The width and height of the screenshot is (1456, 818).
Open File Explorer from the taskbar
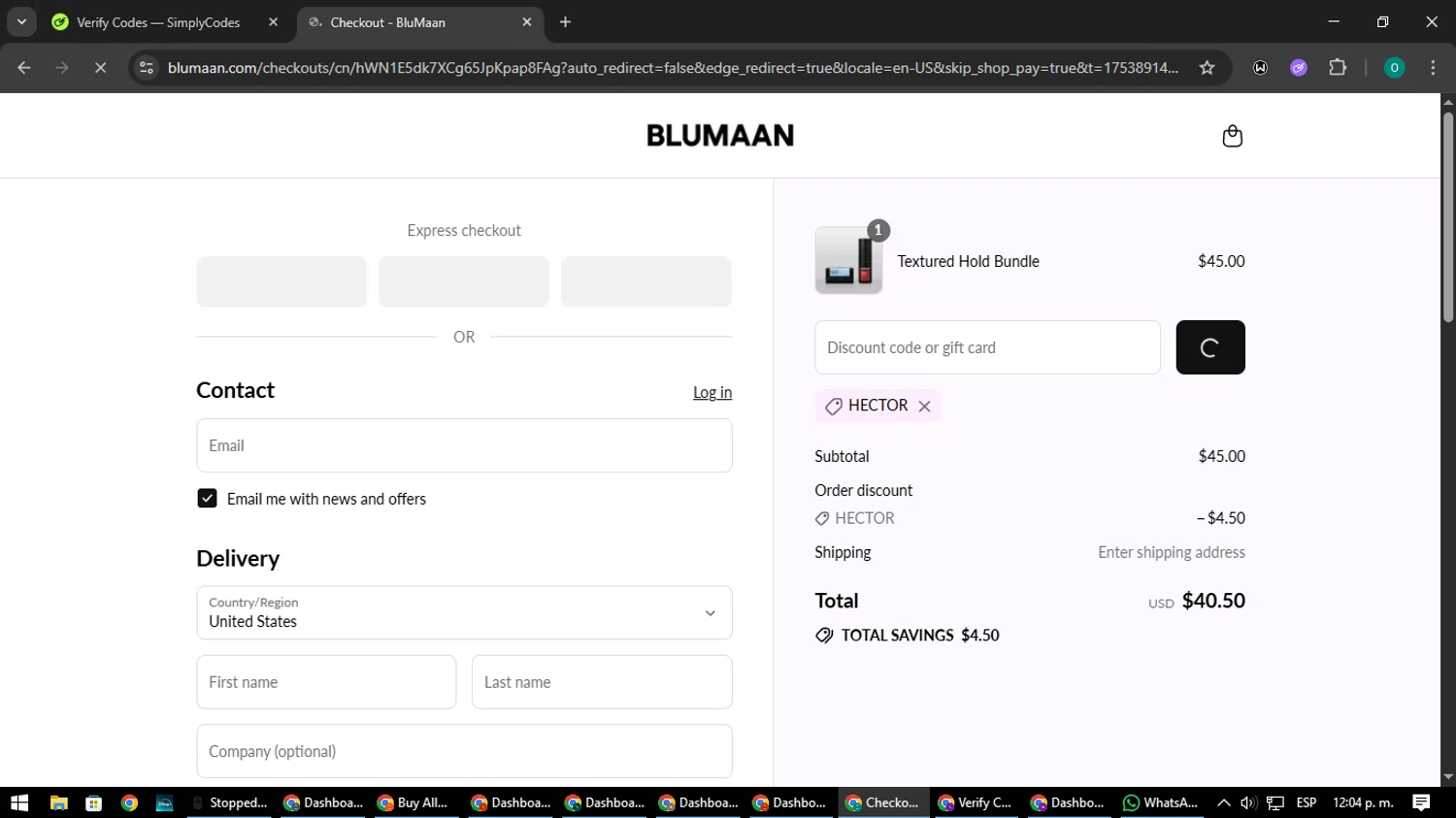click(58, 802)
